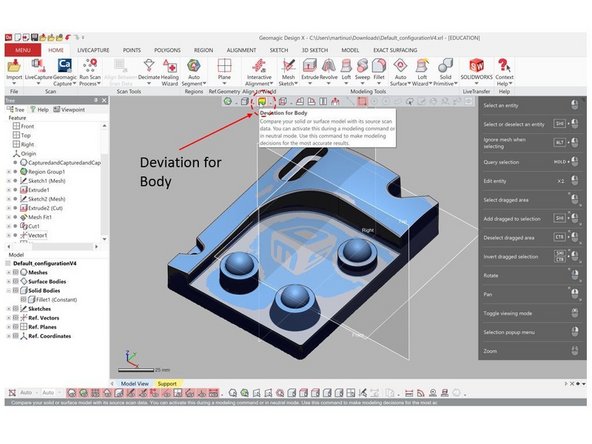
Task: Switch to the Support tab
Action: click(167, 383)
